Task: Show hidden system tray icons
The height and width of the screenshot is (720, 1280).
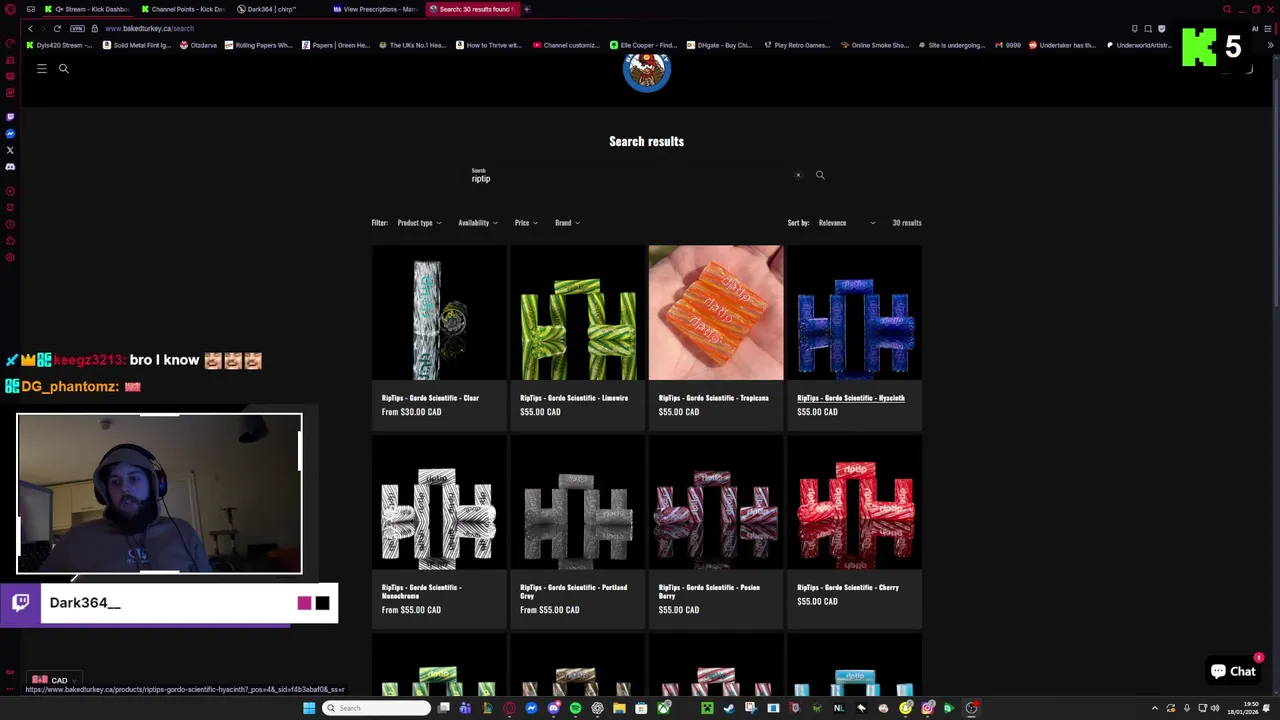Action: point(1154,708)
